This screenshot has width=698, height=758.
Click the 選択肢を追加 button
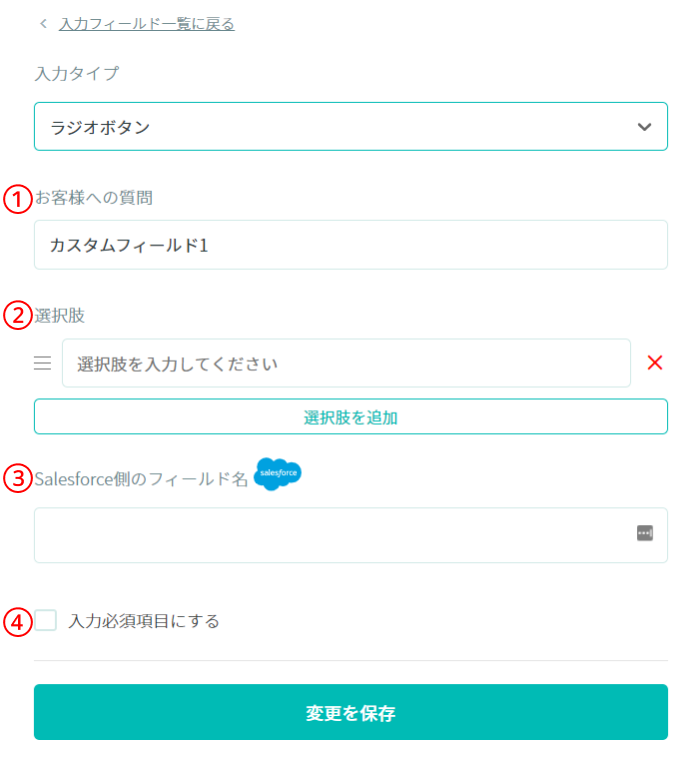pyautogui.click(x=351, y=417)
